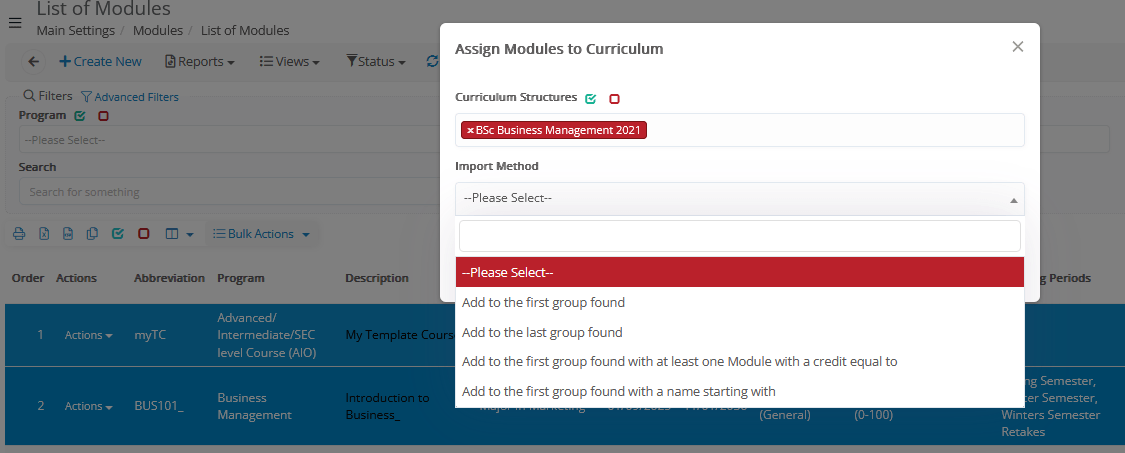Click the back arrow button
This screenshot has height=453, width=1125.
(34, 62)
